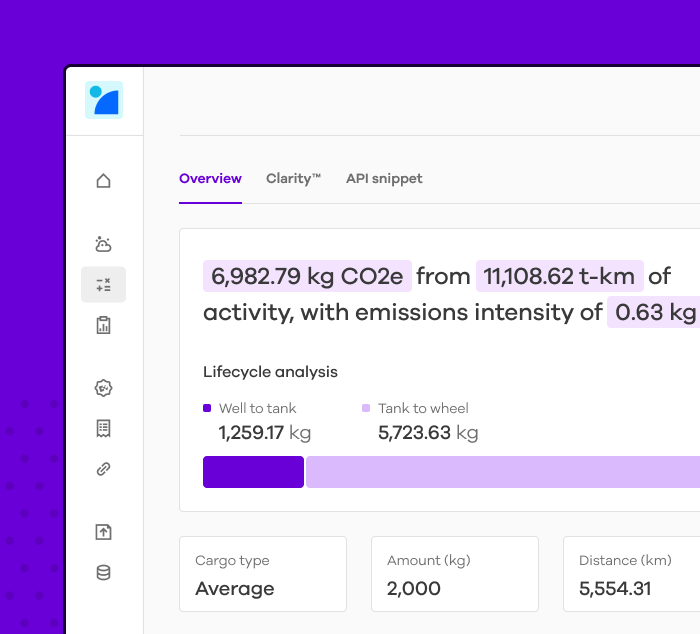The image size is (700, 634).
Task: Open the API snippet tab
Action: pyautogui.click(x=384, y=179)
